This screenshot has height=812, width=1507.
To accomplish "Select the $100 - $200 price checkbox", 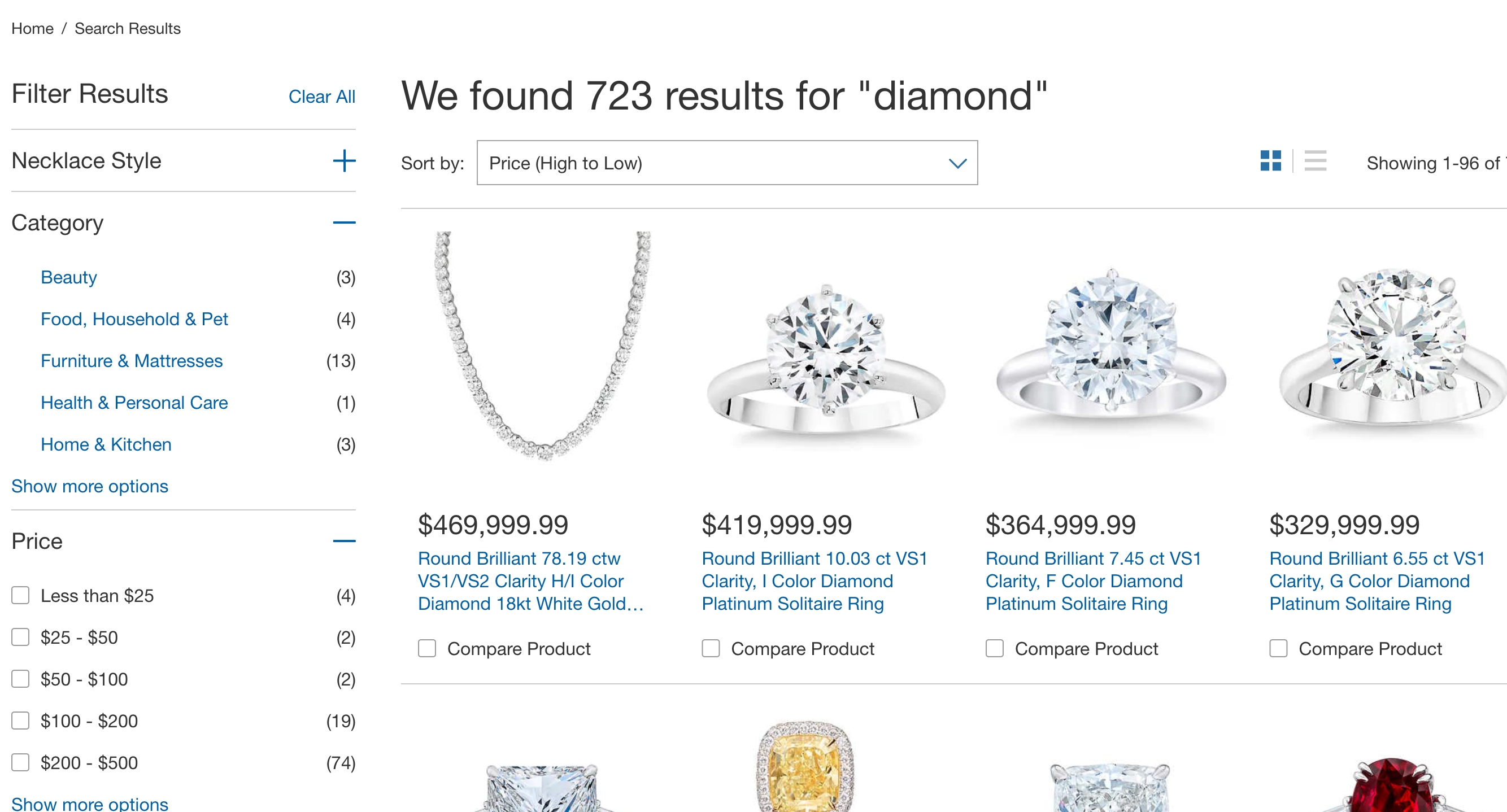I will [x=20, y=721].
